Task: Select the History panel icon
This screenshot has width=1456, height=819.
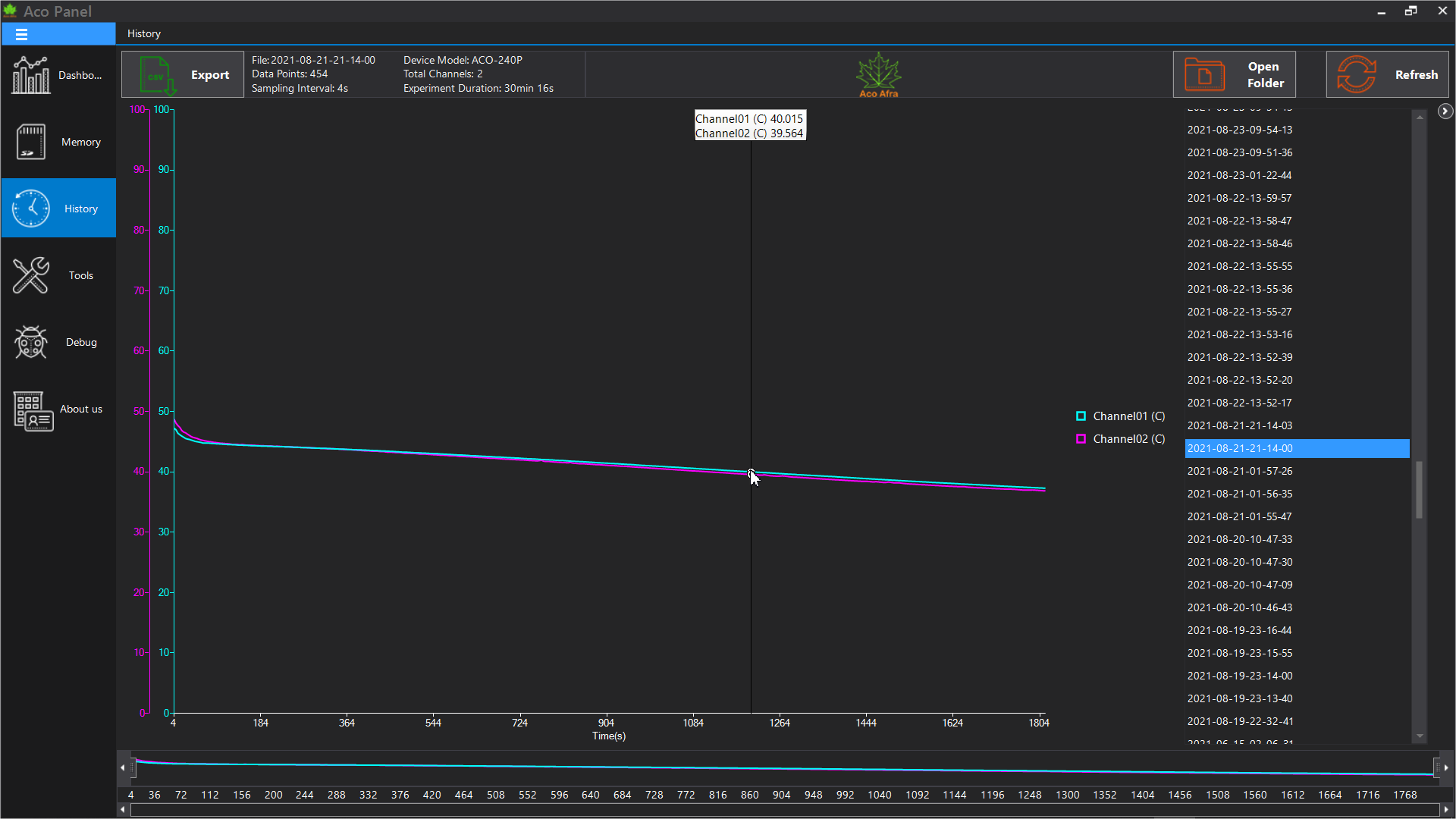Action: pos(30,208)
